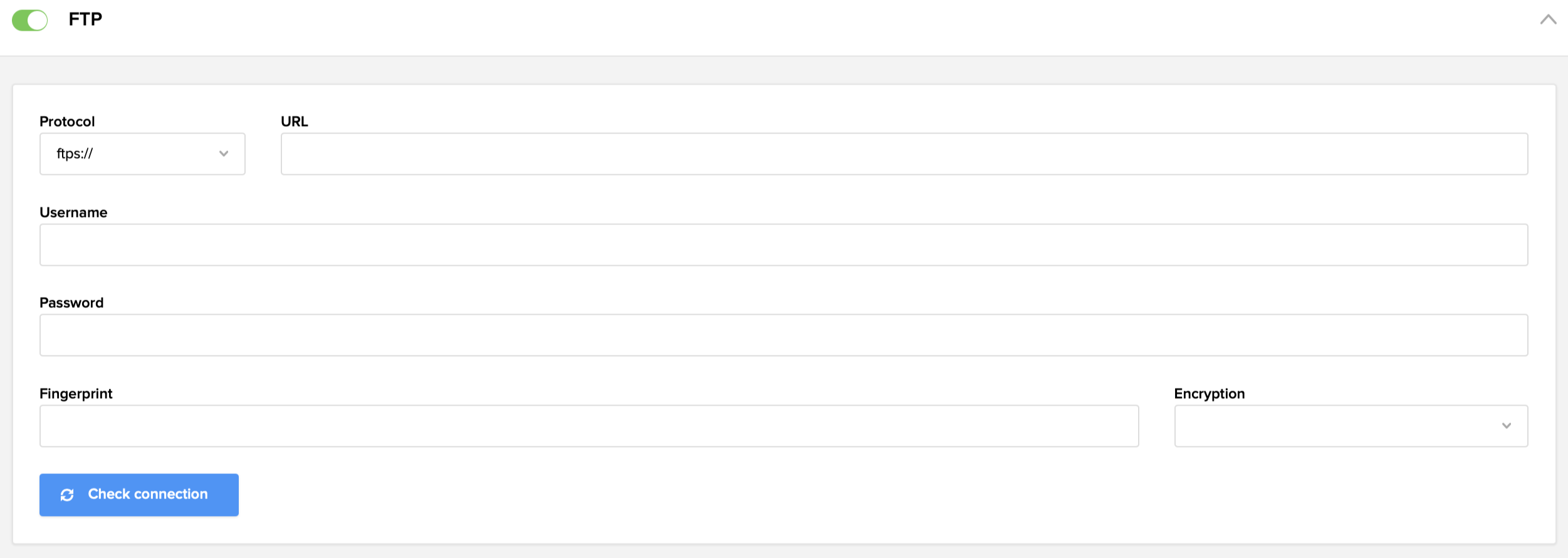The image size is (1568, 558).
Task: Open the empty Encryption dropdown
Action: click(x=1351, y=426)
